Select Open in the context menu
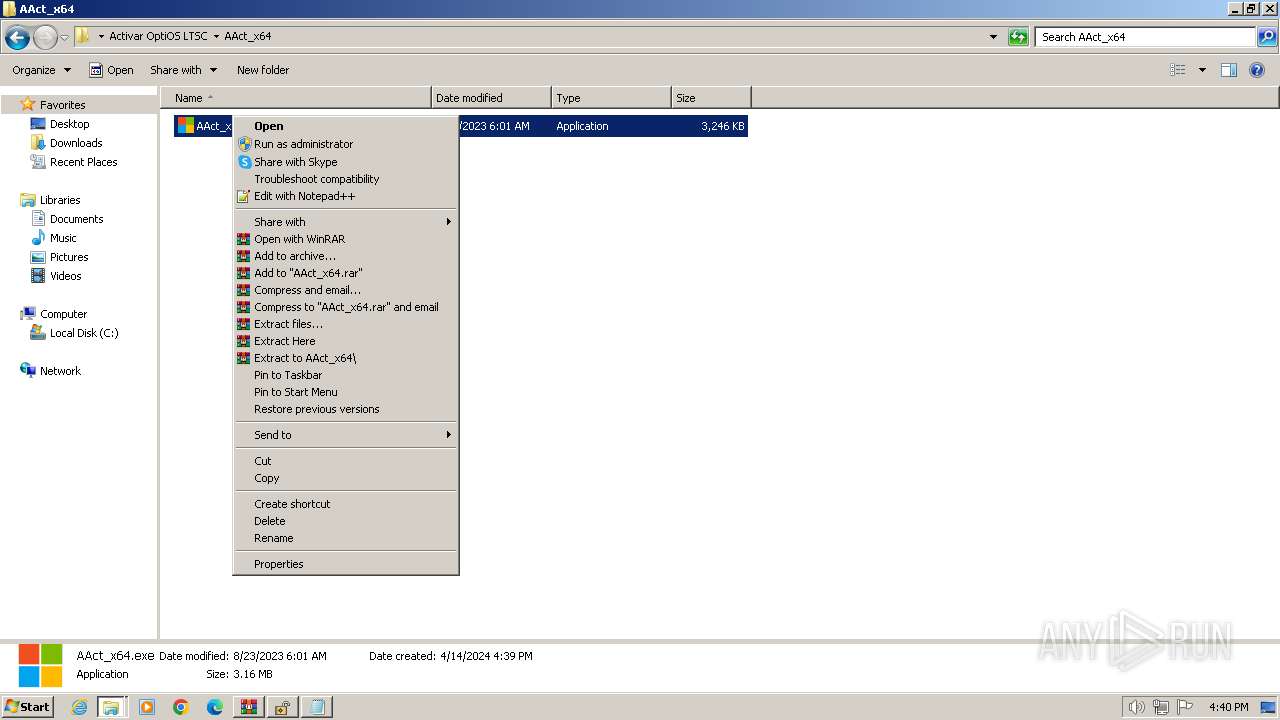The image size is (1280, 720). pyautogui.click(x=346, y=126)
